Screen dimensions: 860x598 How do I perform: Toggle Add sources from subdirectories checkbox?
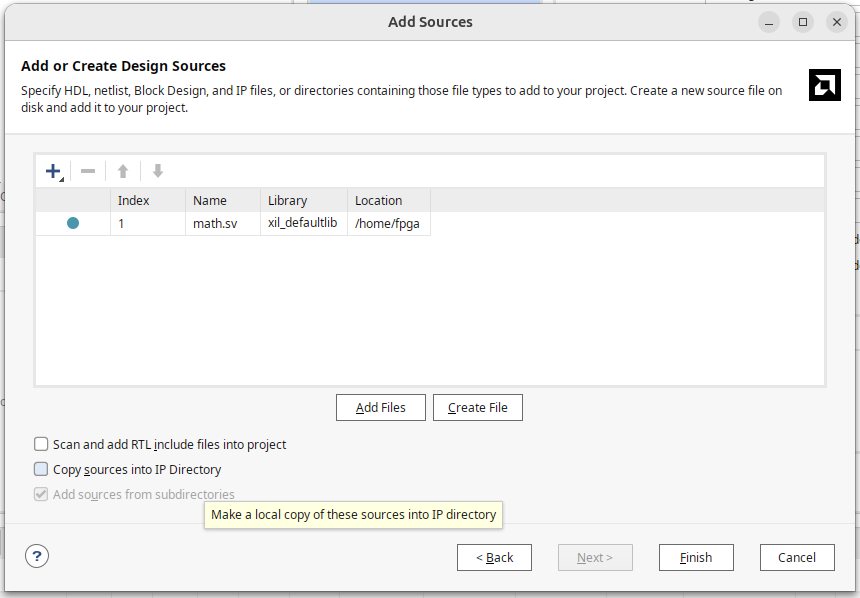(x=41, y=494)
